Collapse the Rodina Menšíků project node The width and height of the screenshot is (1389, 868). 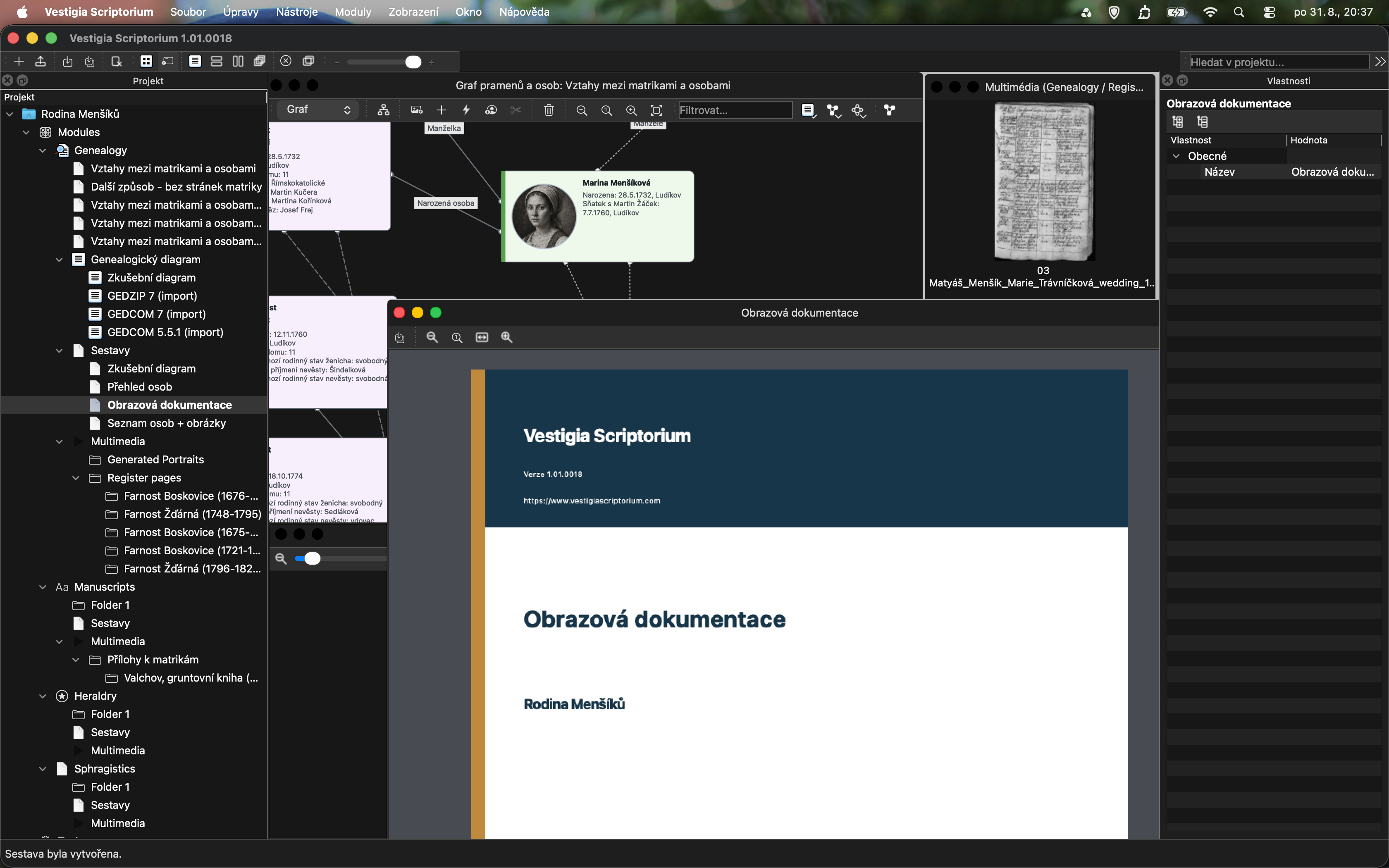pyautogui.click(x=10, y=114)
